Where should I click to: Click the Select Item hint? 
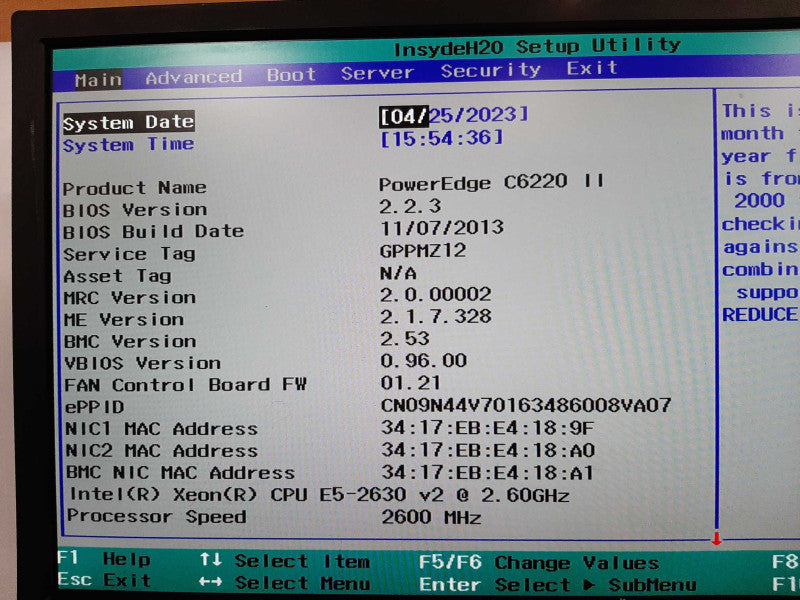coord(285,561)
